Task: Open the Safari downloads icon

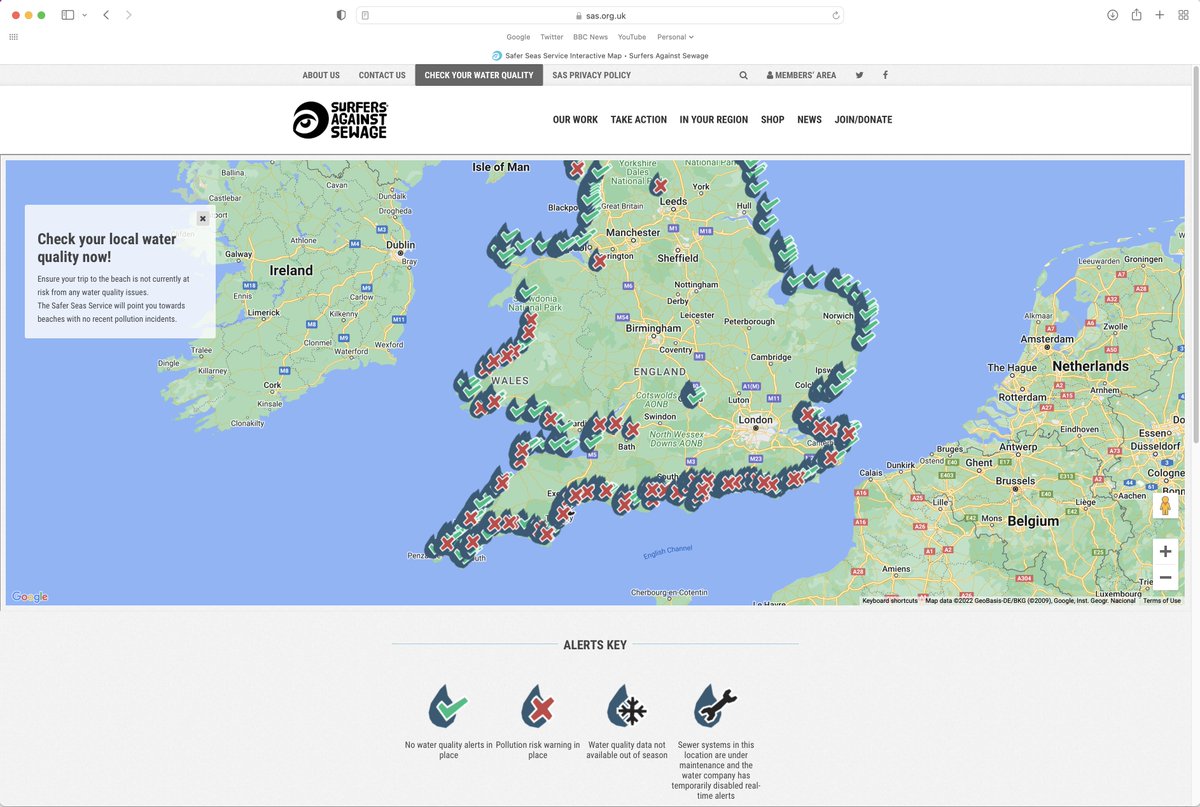Action: 1112,15
